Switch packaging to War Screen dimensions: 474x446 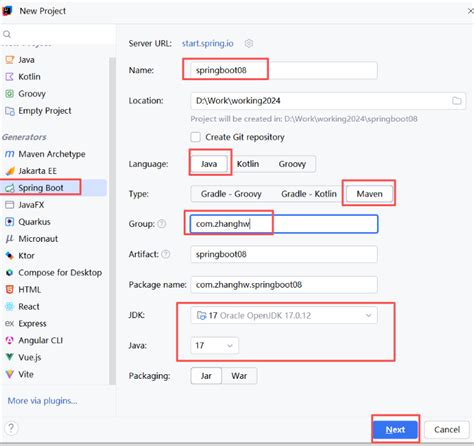(239, 376)
